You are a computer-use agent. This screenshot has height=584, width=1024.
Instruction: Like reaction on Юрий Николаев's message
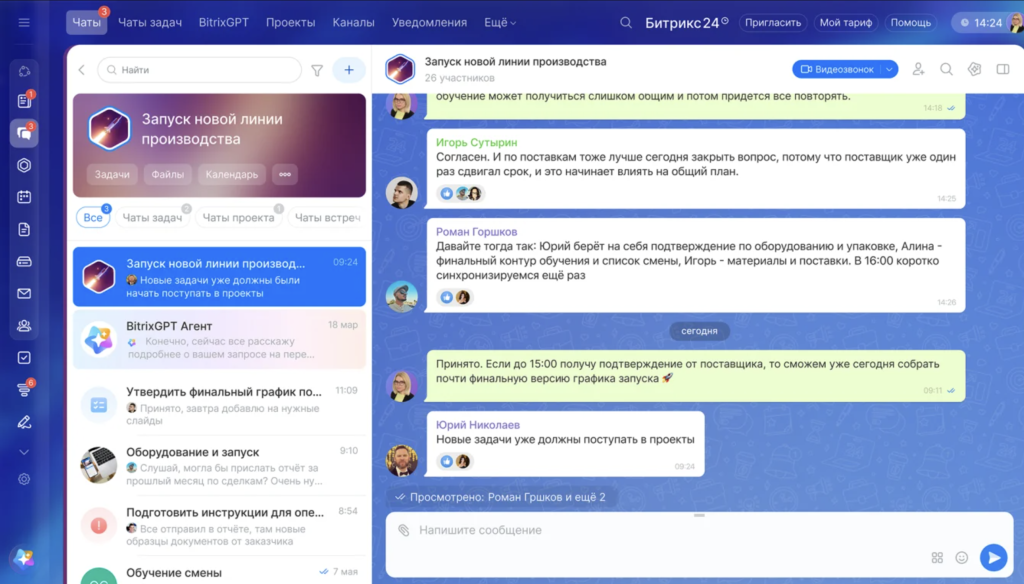[x=446, y=461]
